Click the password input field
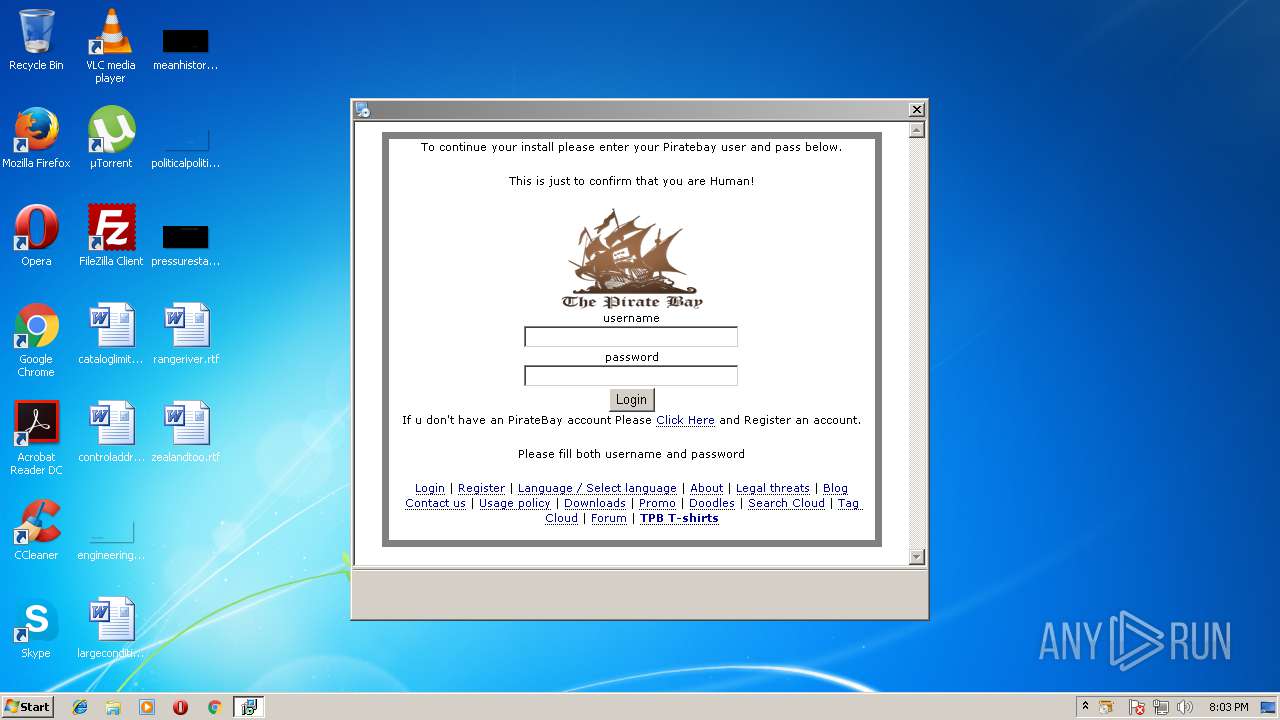Image resolution: width=1280 pixels, height=720 pixels. tap(631, 376)
